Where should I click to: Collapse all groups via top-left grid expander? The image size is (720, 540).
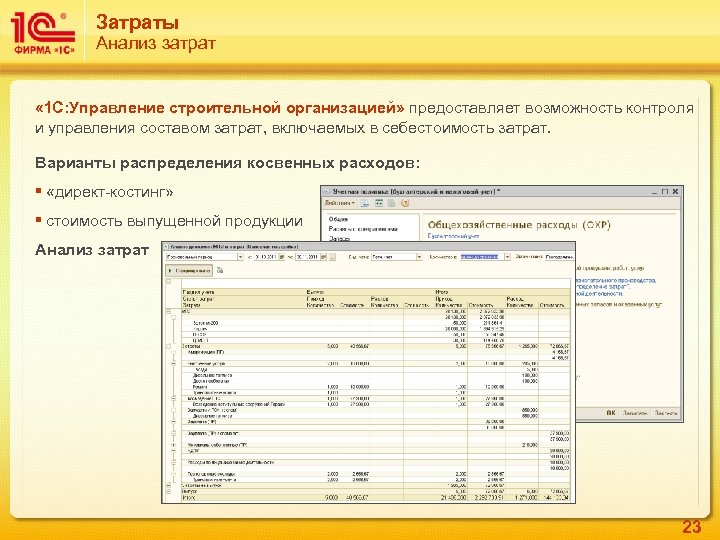[168, 281]
